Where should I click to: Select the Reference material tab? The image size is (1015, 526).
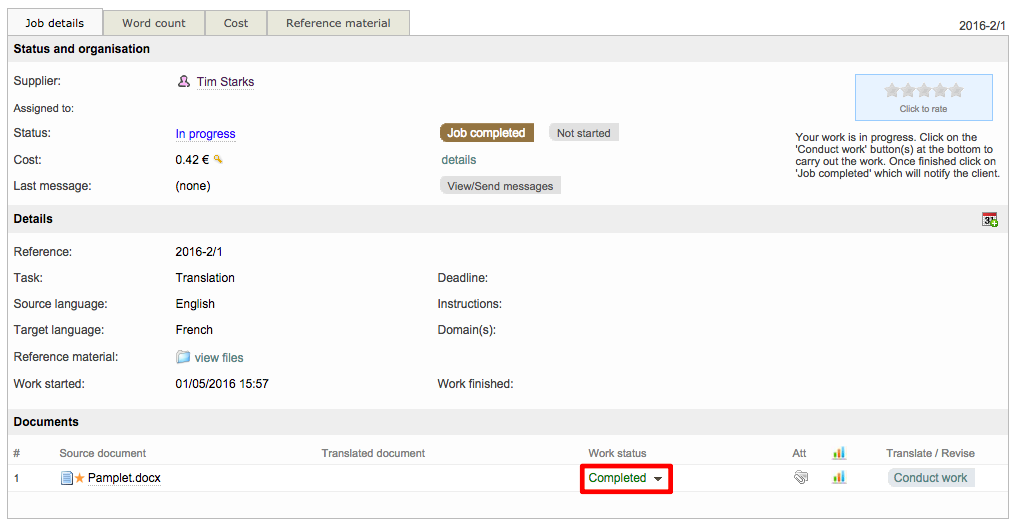(338, 23)
